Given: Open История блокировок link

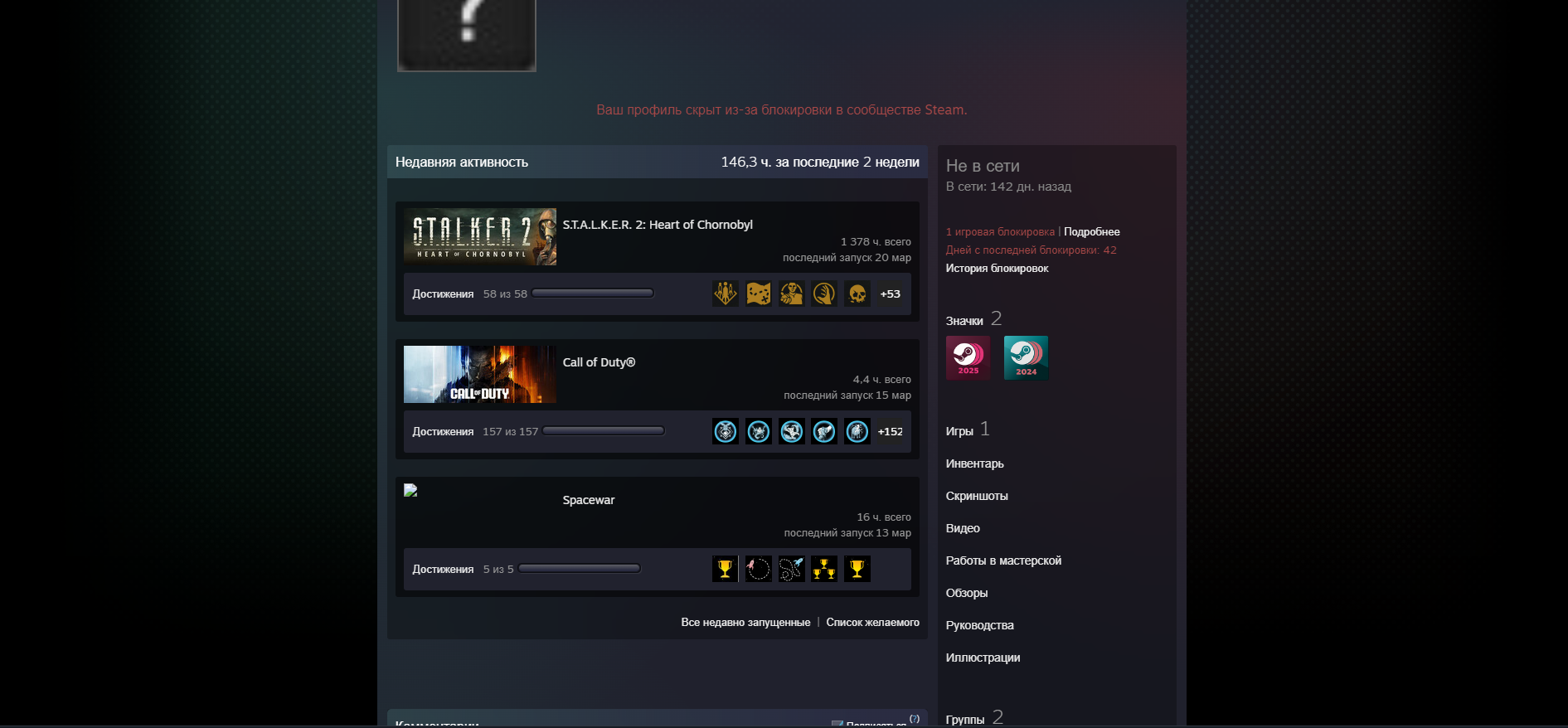Looking at the screenshot, I should tap(998, 269).
